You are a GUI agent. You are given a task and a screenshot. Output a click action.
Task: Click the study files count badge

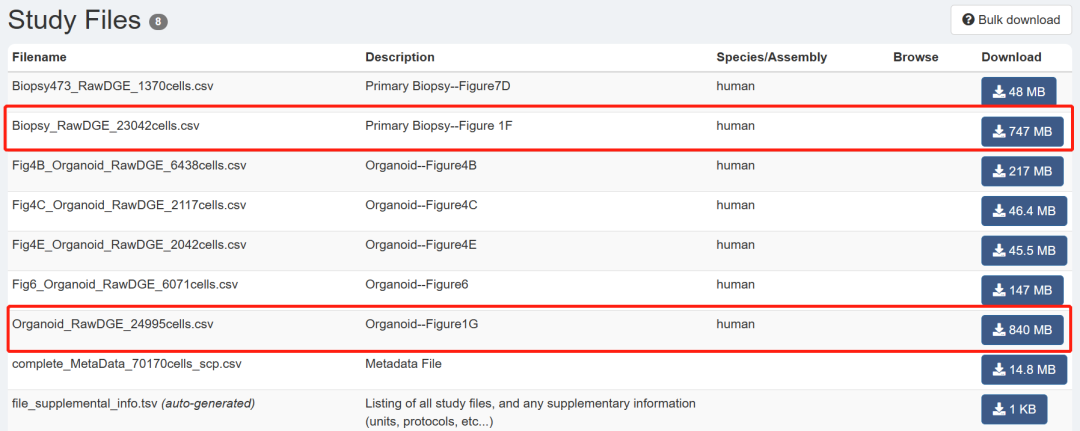coord(158,22)
